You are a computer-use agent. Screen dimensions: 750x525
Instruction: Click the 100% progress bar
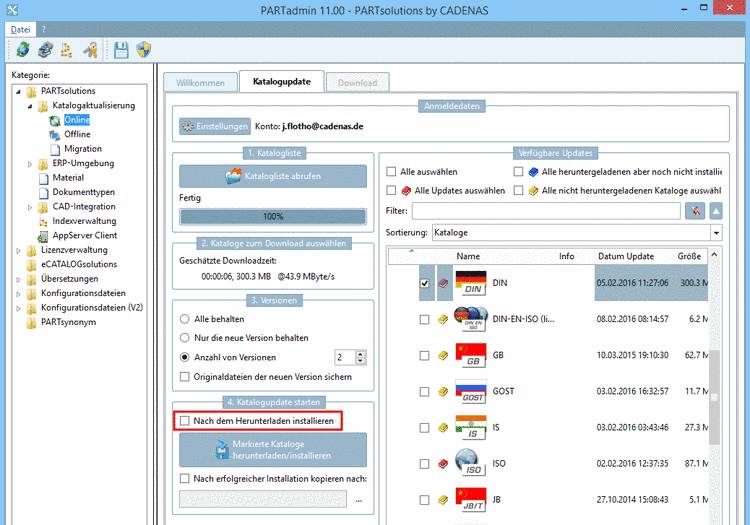pyautogui.click(x=273, y=217)
